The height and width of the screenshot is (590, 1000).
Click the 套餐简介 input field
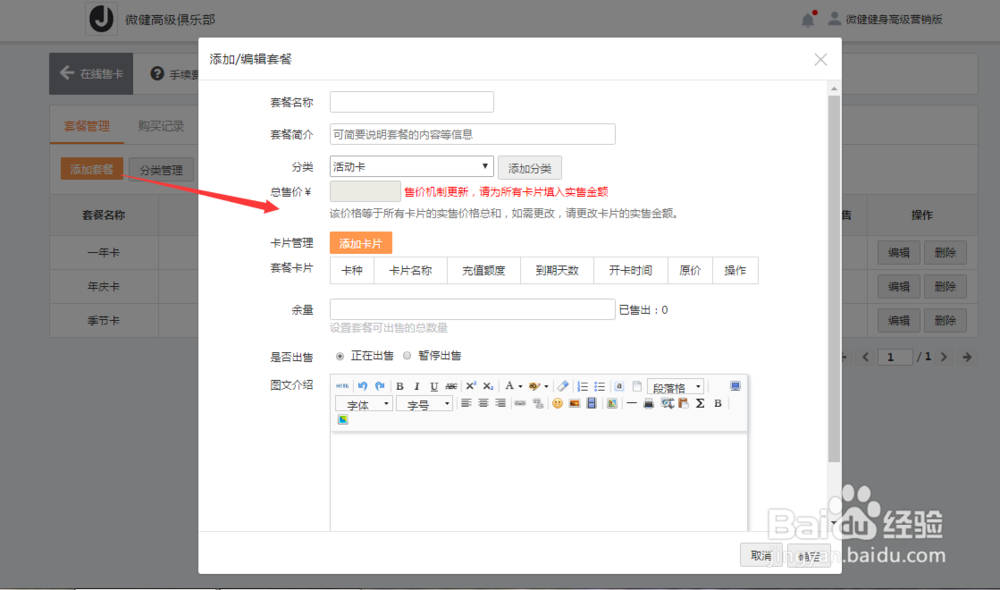473,134
